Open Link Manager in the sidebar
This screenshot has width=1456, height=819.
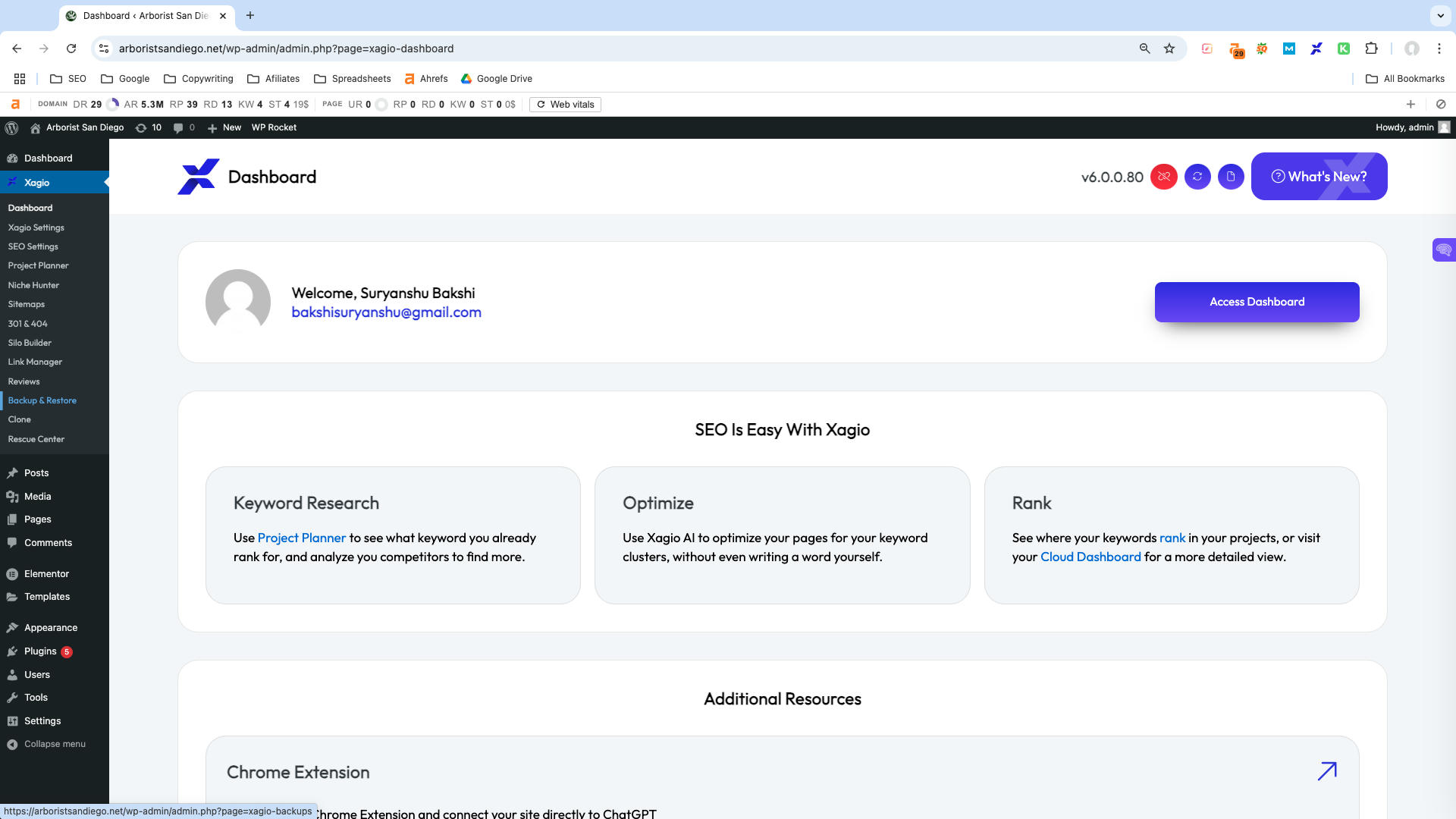pyautogui.click(x=35, y=362)
